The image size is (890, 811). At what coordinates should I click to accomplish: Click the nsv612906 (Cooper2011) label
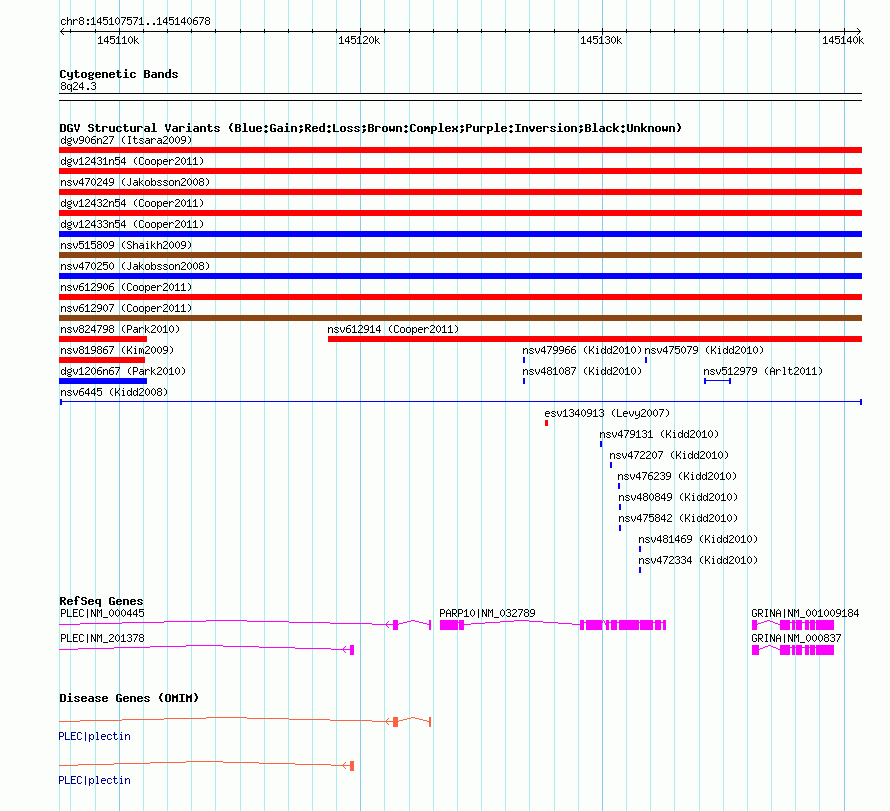[126, 287]
